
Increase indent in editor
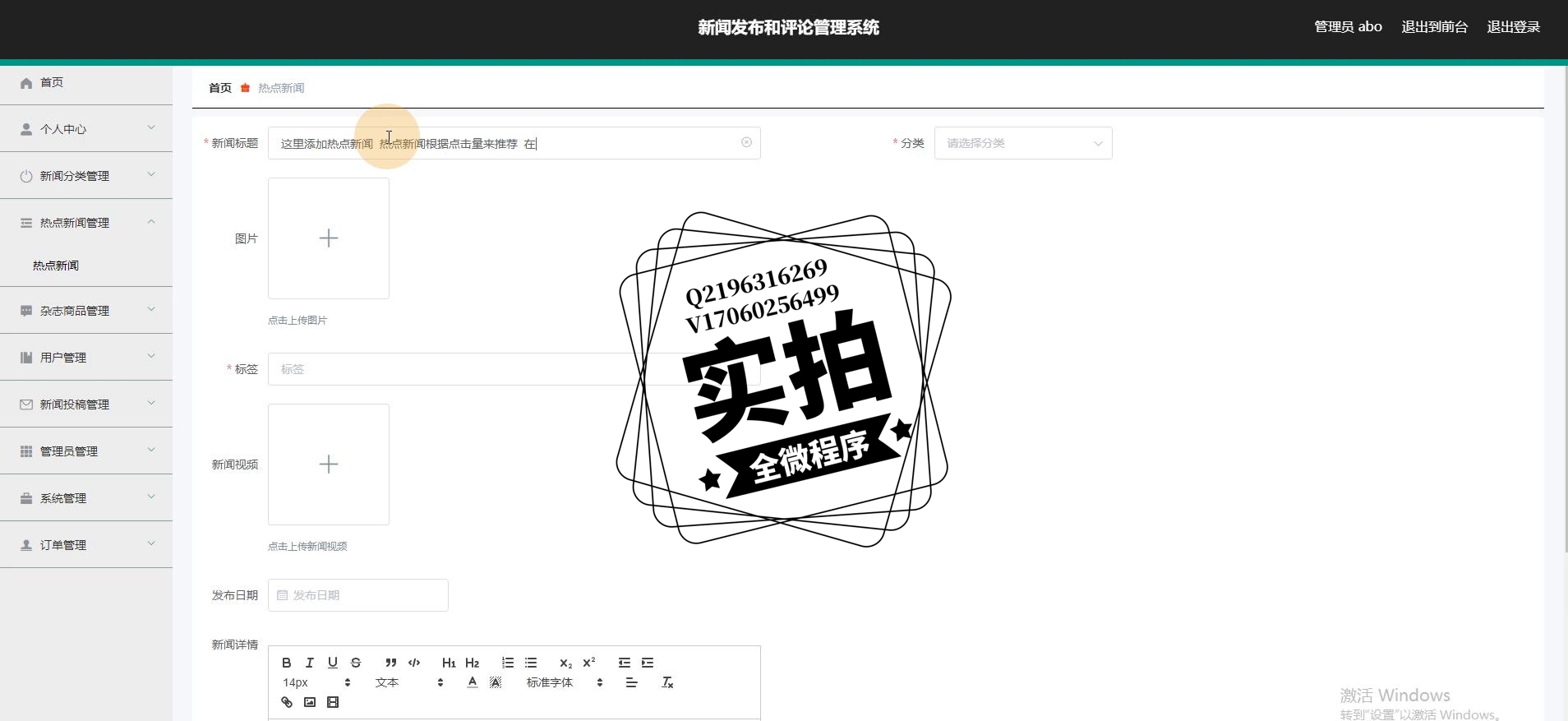[648, 663]
